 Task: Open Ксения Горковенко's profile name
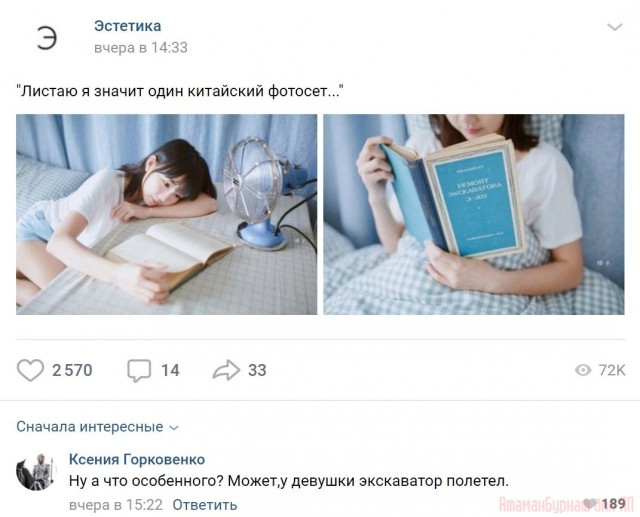pos(137,459)
